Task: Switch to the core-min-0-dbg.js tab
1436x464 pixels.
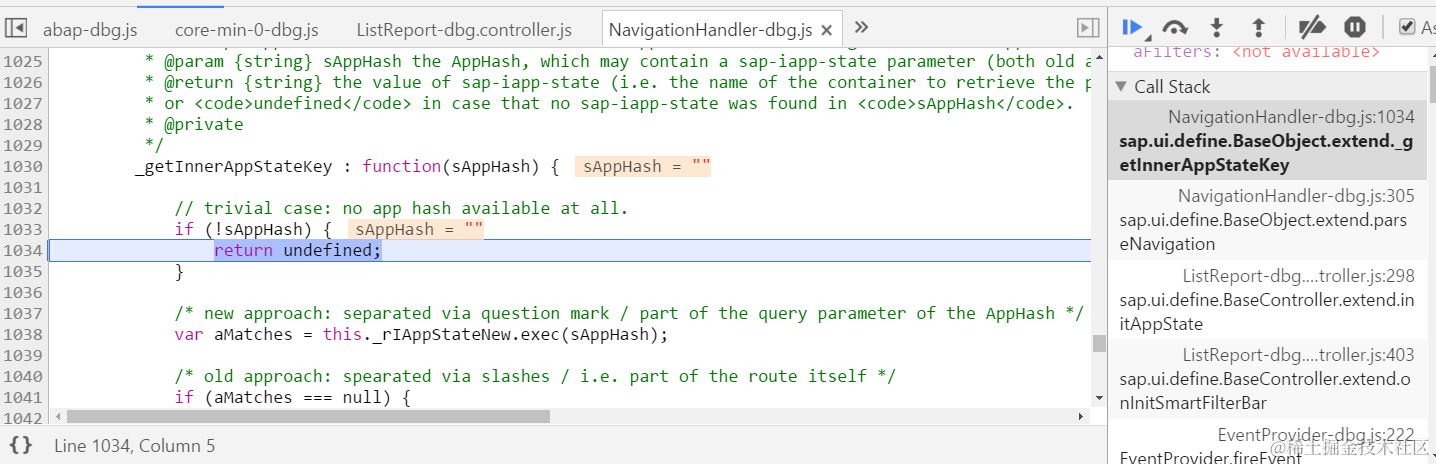Action: tap(246, 29)
